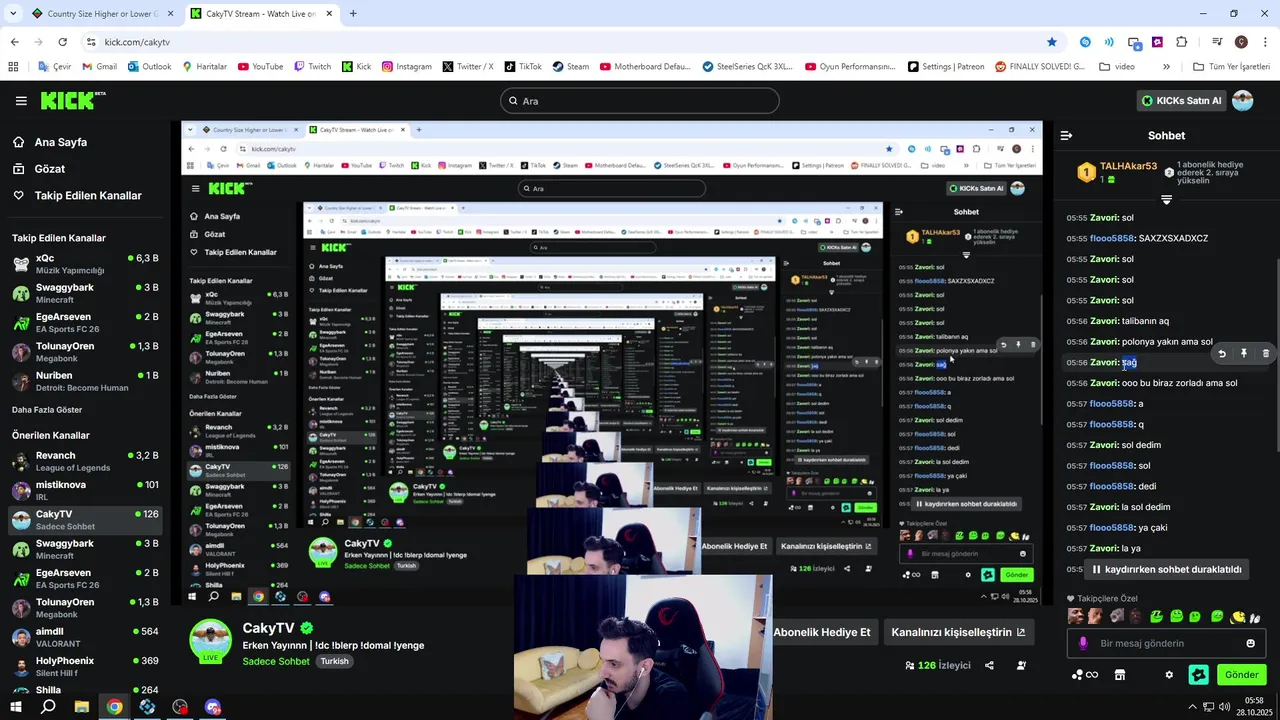1280x720 pixels.
Task: Open the chat shop storefront icon
Action: (1120, 675)
